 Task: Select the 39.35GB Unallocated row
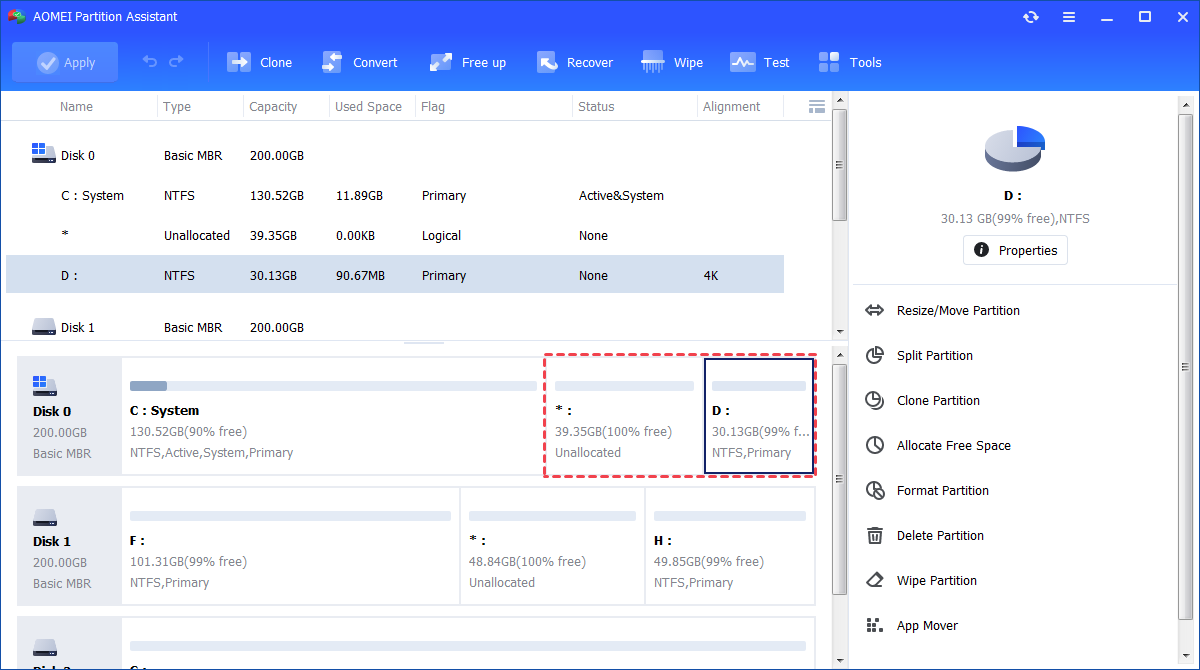click(x=395, y=236)
